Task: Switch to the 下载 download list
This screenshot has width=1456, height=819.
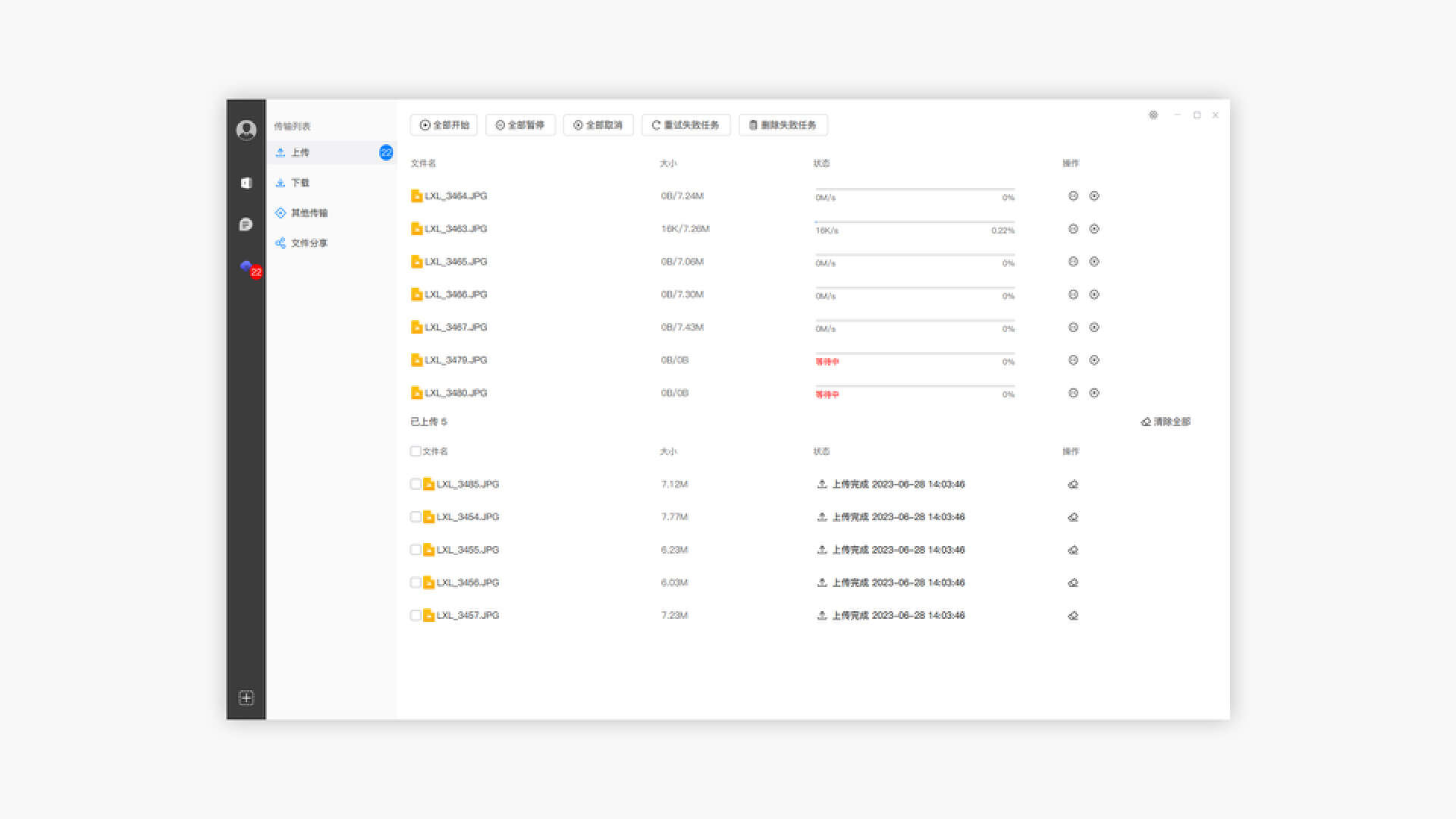Action: (300, 183)
